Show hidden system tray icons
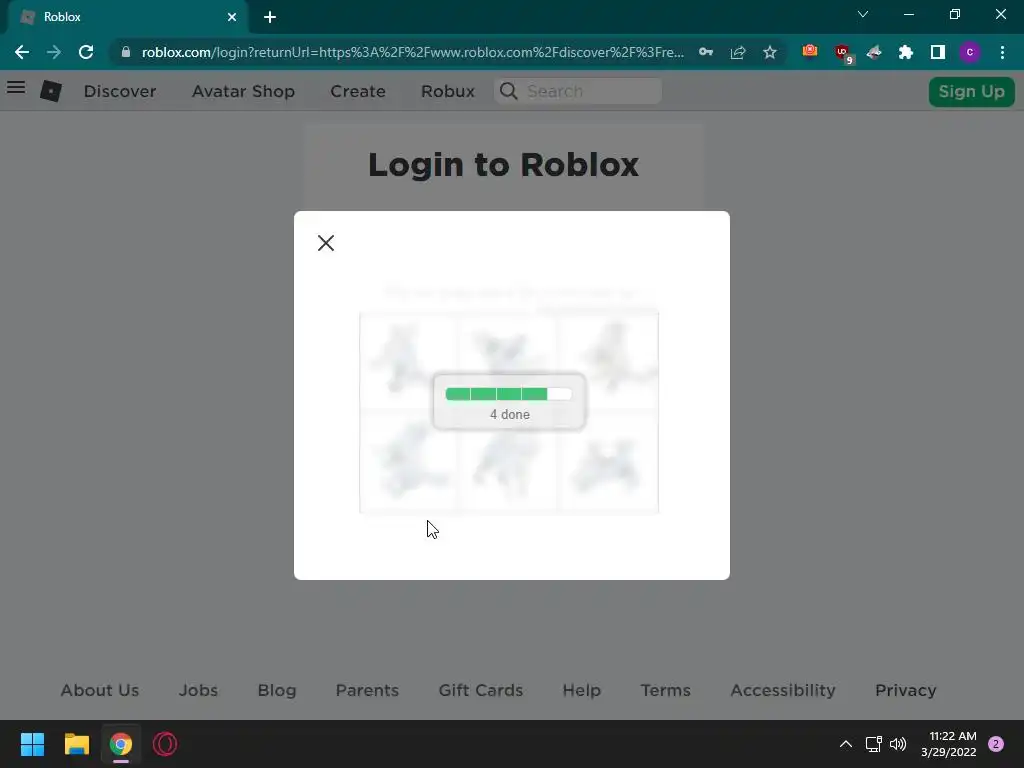The image size is (1024, 768). 846,744
